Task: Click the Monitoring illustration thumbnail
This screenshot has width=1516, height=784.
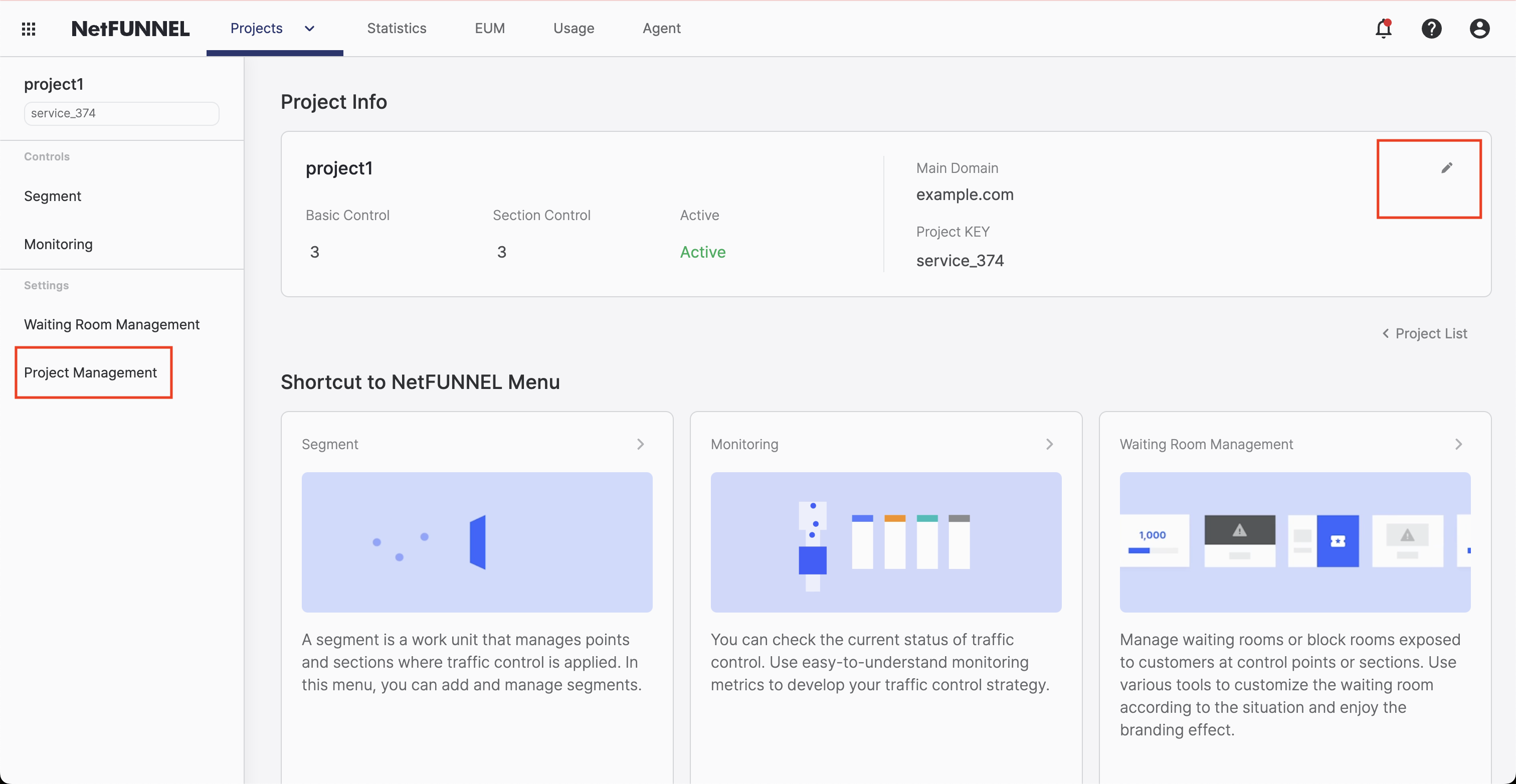Action: [886, 541]
